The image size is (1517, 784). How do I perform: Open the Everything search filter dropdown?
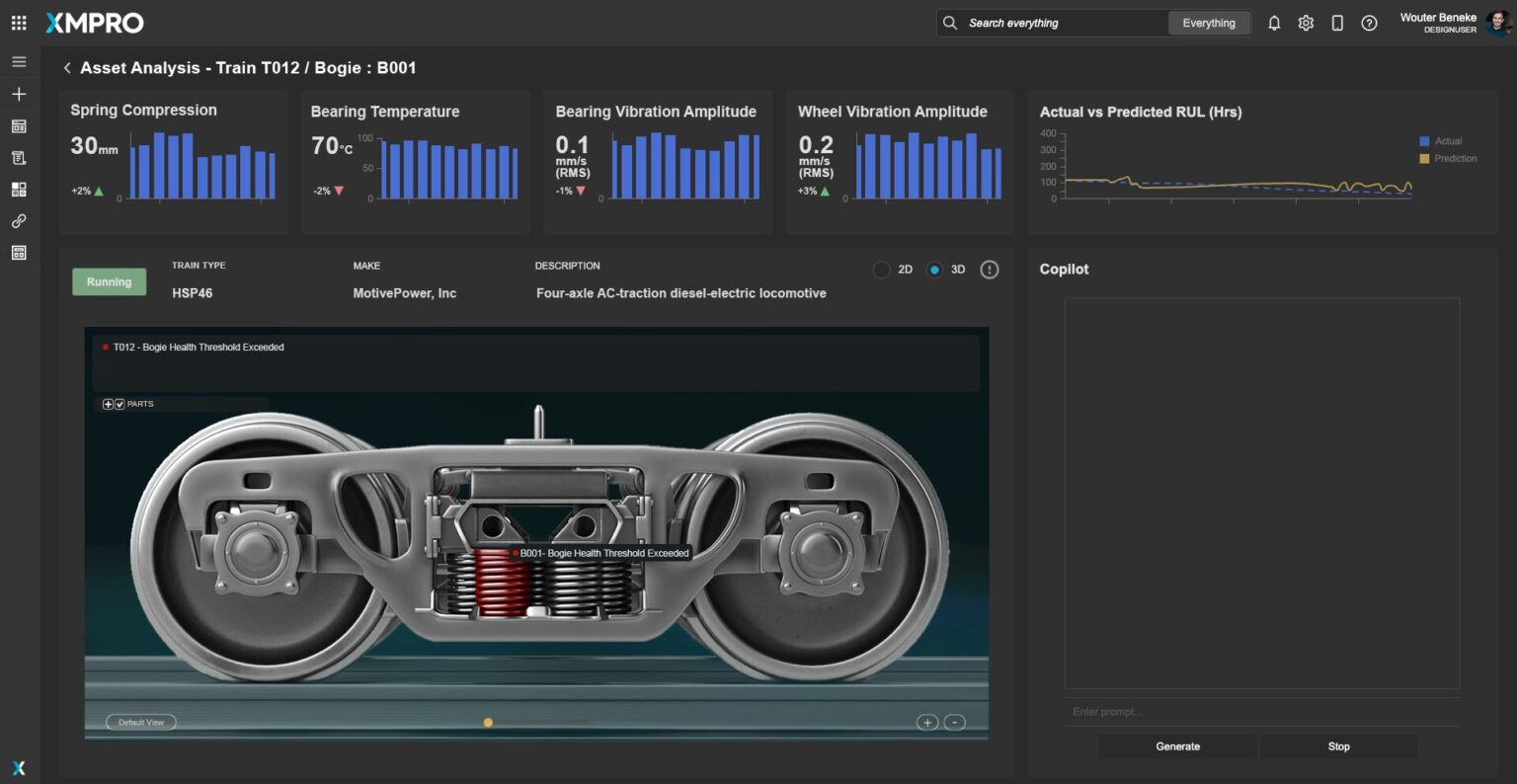click(1209, 23)
